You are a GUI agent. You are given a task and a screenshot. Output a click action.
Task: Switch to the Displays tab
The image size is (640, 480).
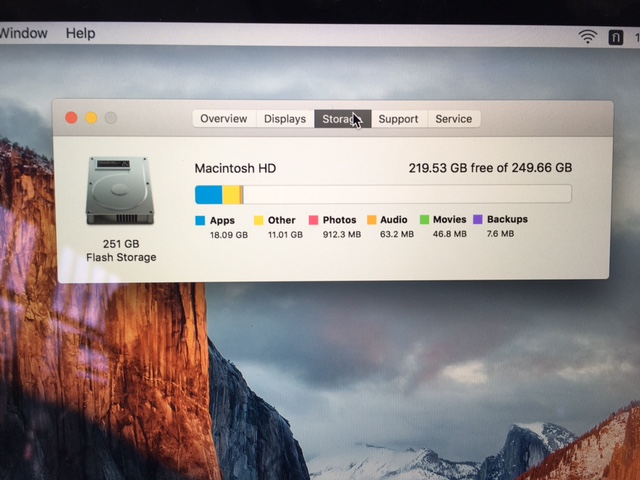coord(285,119)
